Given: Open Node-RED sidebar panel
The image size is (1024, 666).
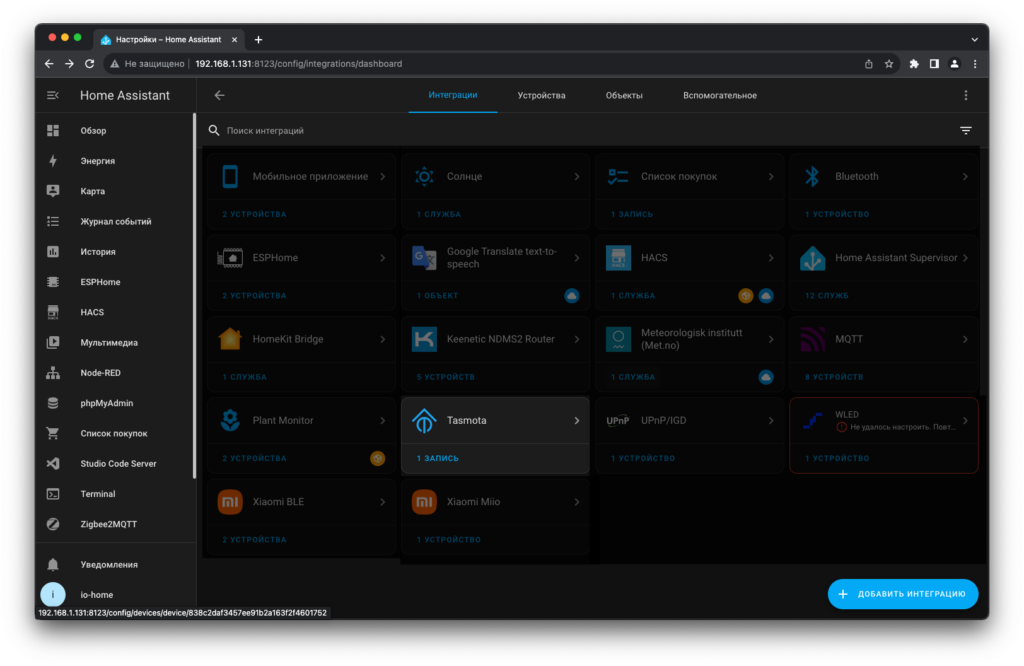Looking at the screenshot, I should [115, 373].
